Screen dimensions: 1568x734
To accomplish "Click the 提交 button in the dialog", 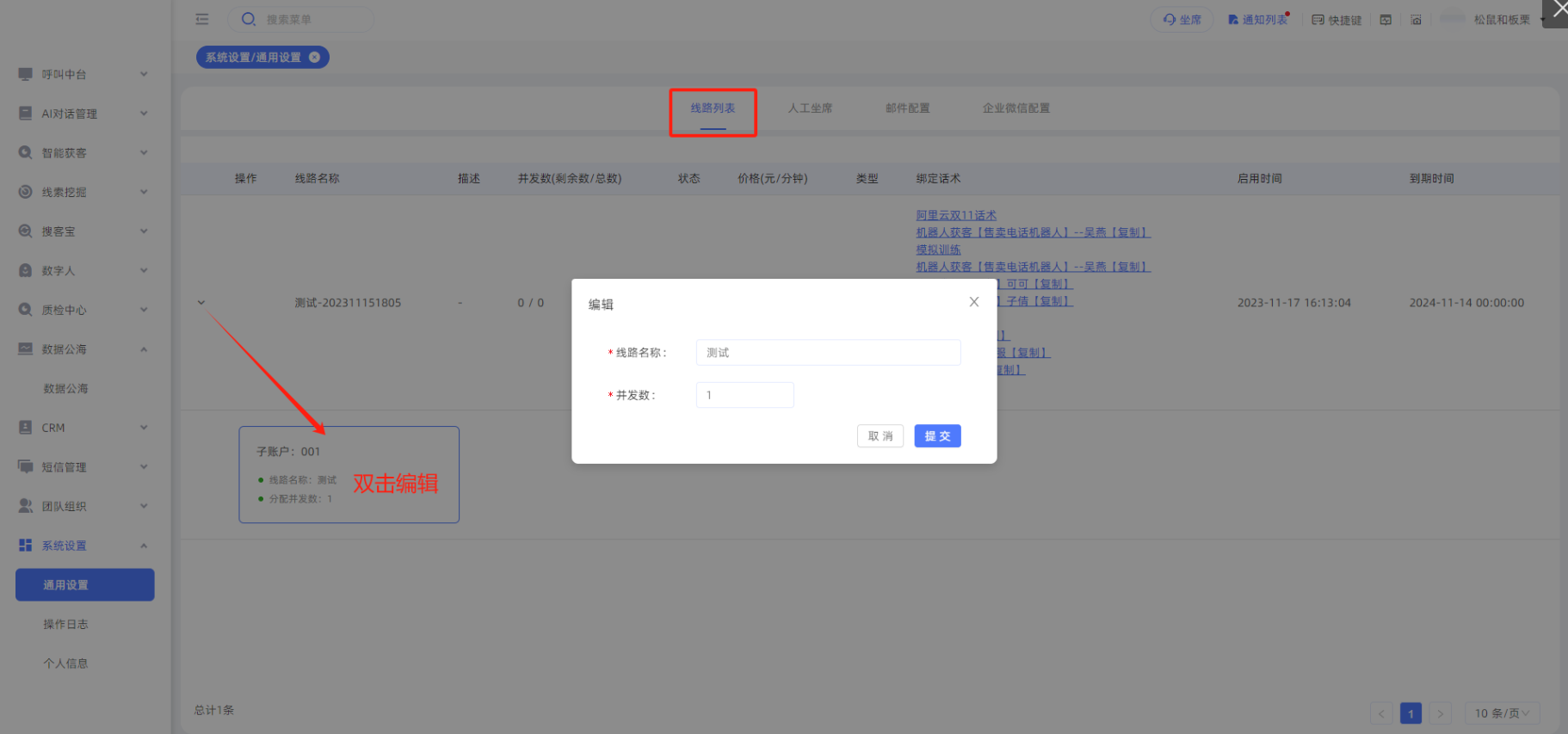I will (937, 436).
